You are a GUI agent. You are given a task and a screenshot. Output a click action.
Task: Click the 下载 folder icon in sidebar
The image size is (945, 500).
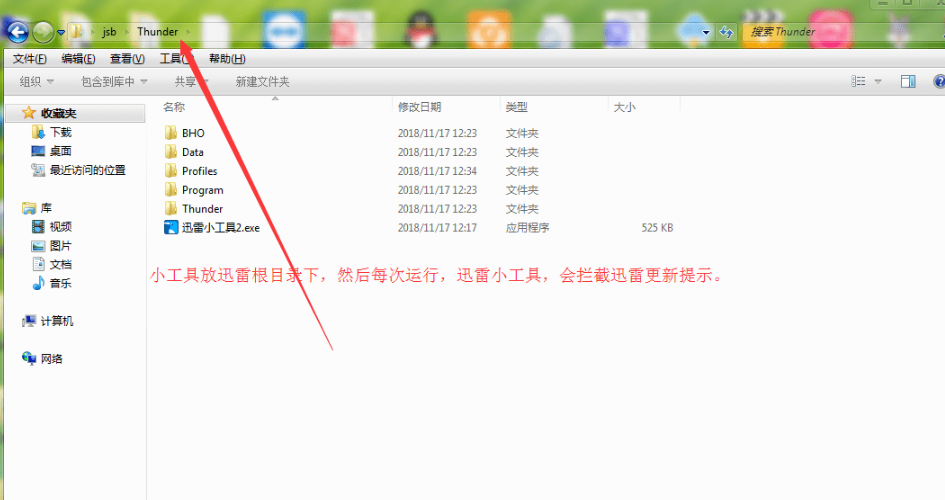(x=38, y=132)
